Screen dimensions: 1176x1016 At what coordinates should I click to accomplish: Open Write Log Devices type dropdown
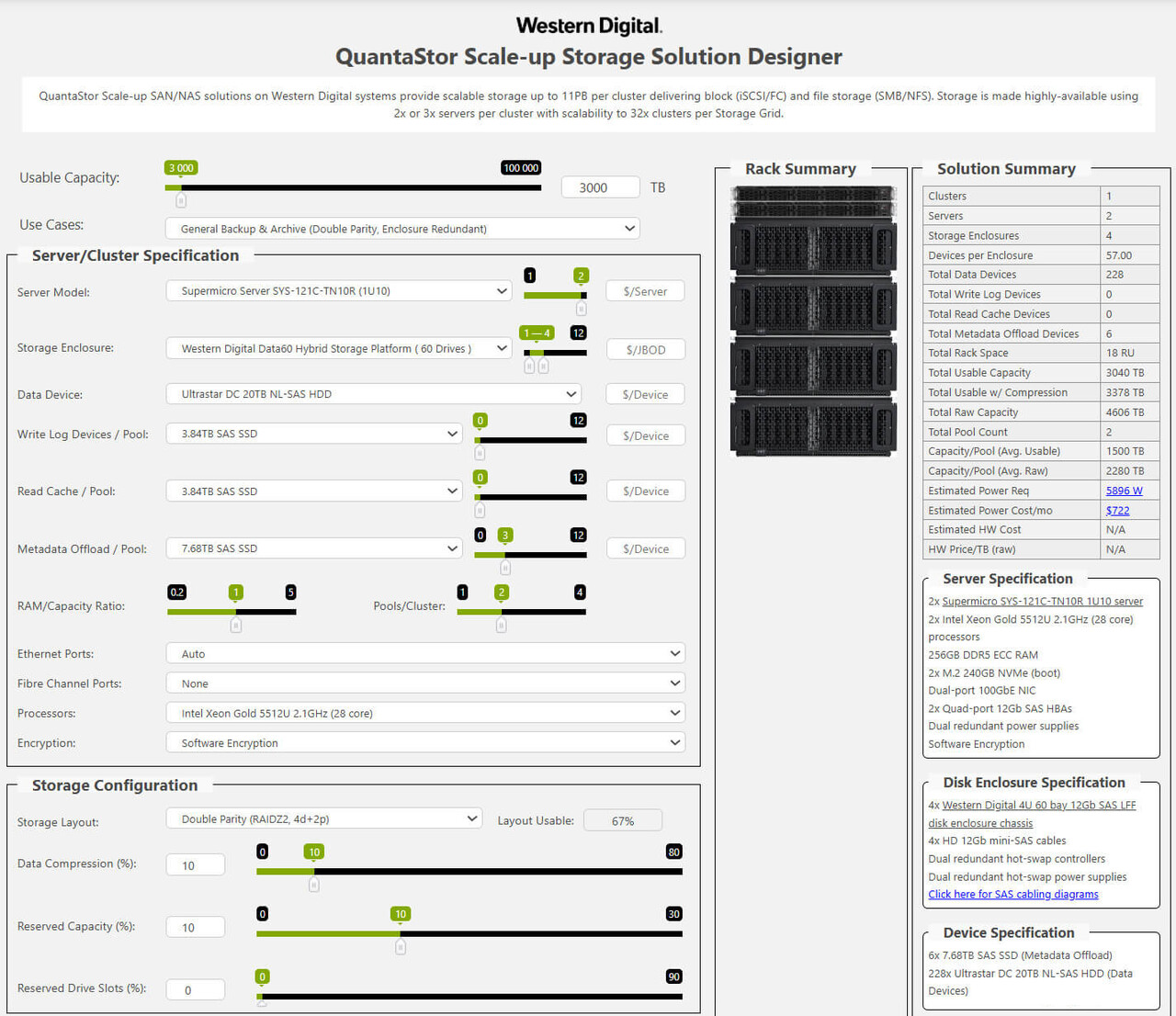313,434
